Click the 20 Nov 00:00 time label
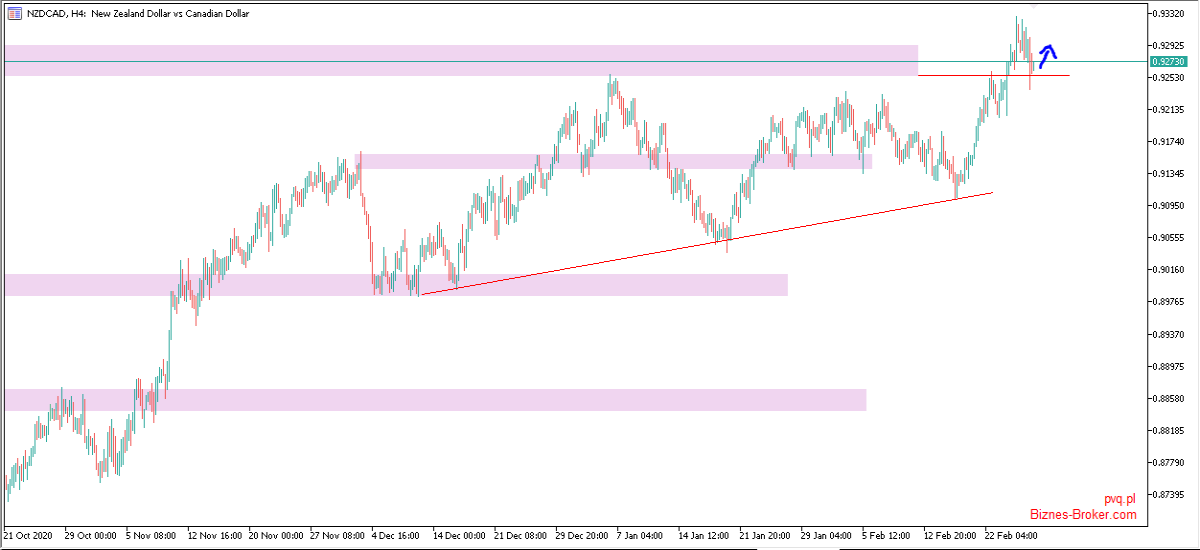The width and height of the screenshot is (1200, 550). pyautogui.click(x=277, y=535)
